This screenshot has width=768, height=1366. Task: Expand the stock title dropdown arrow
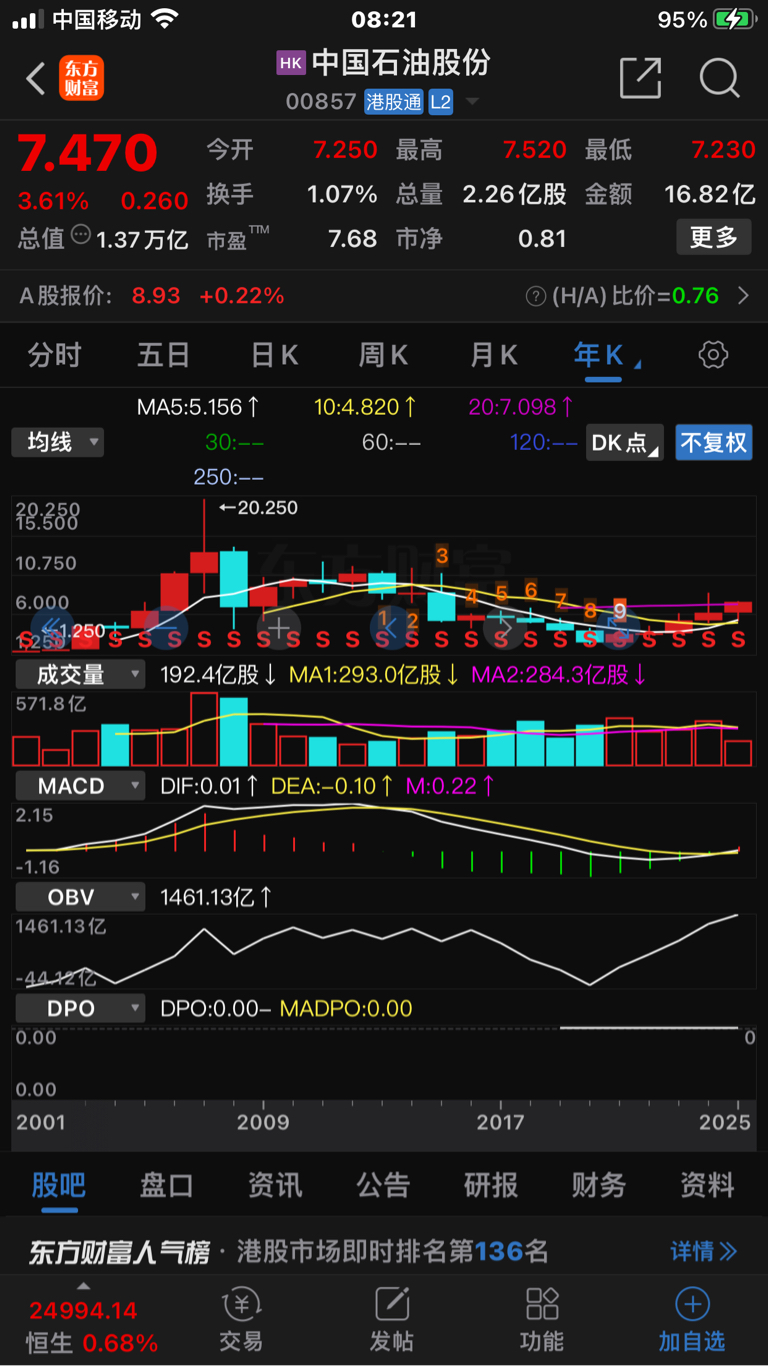click(x=472, y=102)
